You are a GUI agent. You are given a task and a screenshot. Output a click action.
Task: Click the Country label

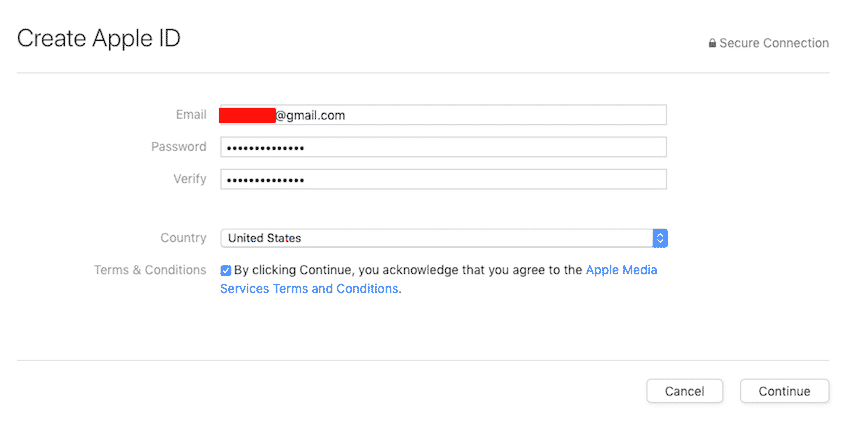tap(183, 238)
